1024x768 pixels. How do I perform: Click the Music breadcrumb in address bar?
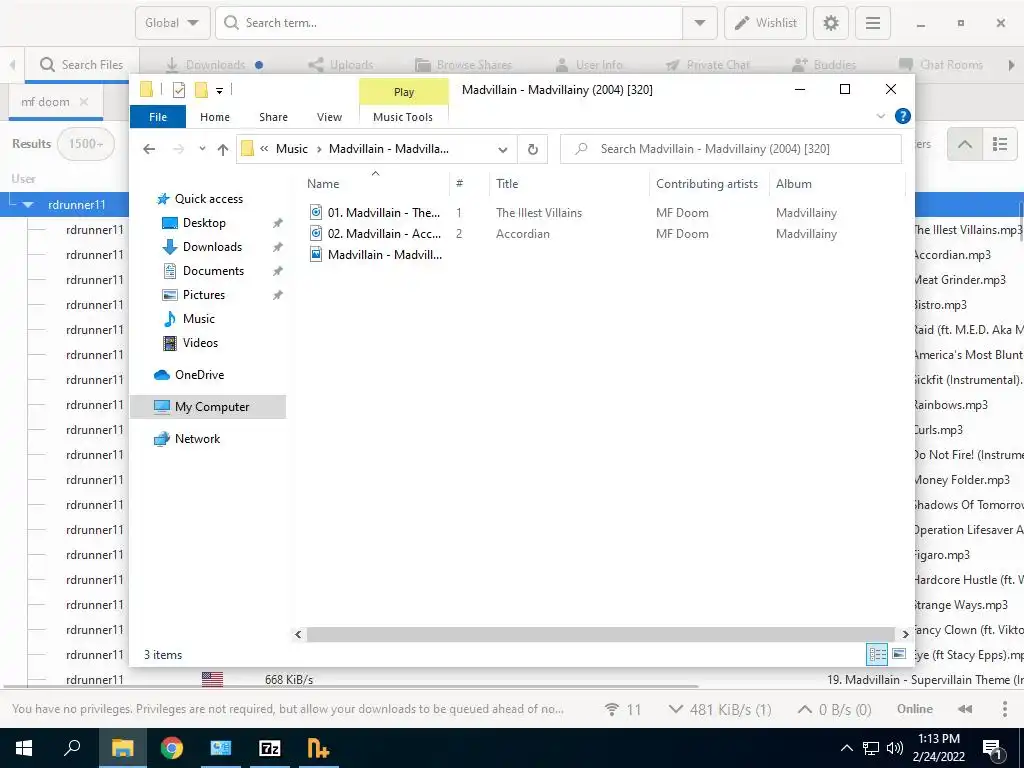tap(291, 149)
